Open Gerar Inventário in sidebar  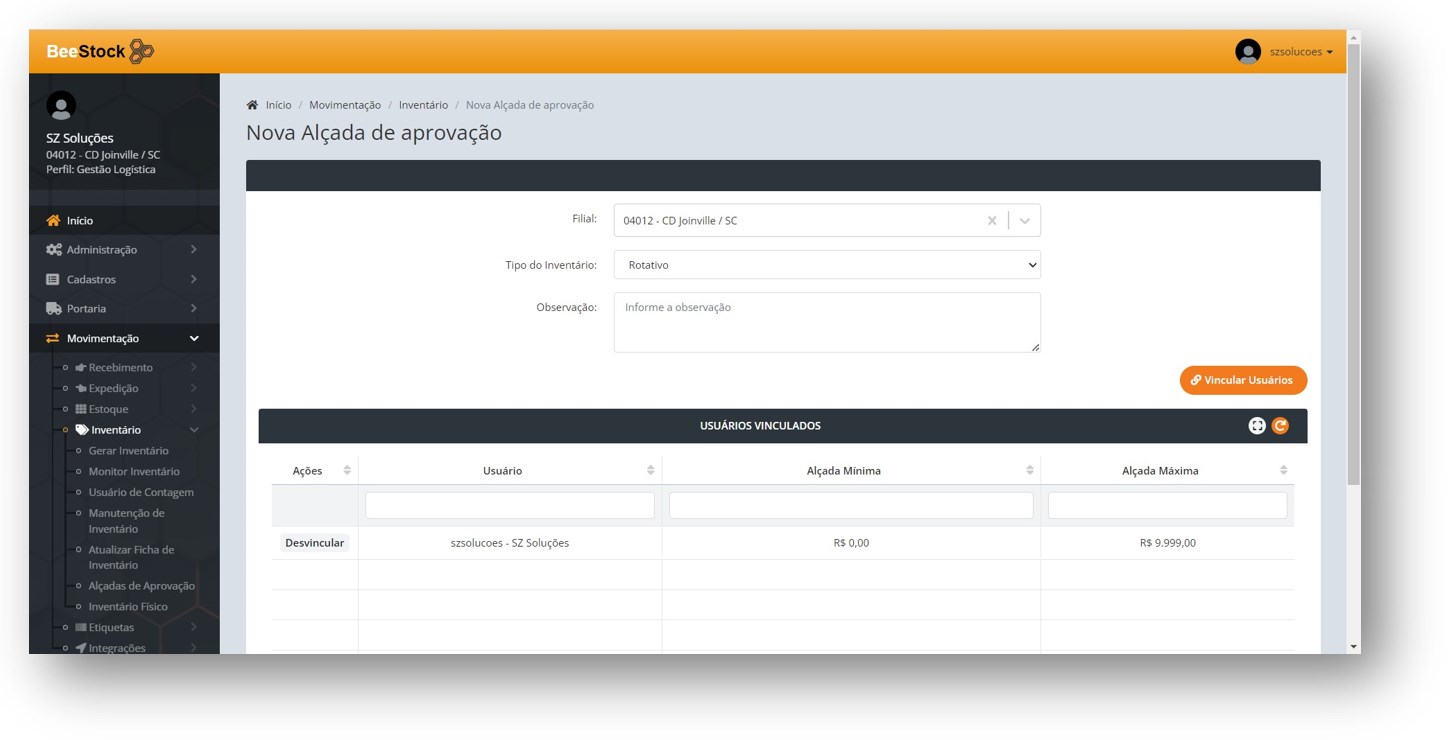click(x=128, y=451)
